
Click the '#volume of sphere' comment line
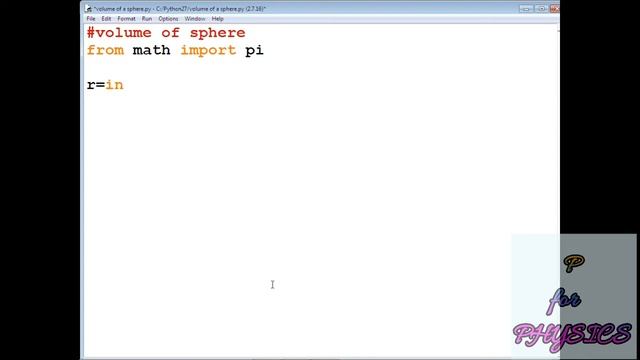click(x=166, y=33)
